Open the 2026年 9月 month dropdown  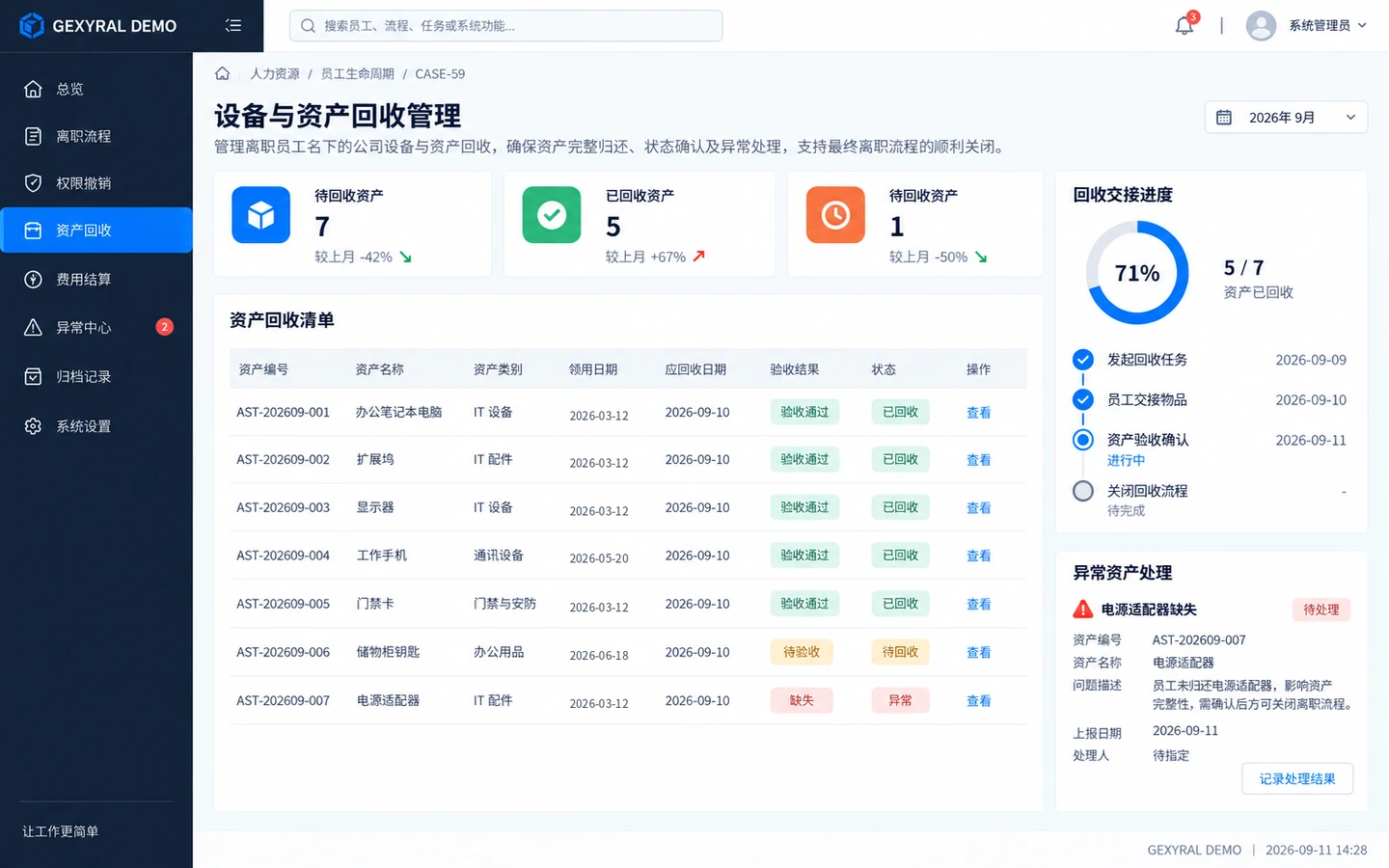click(1287, 118)
